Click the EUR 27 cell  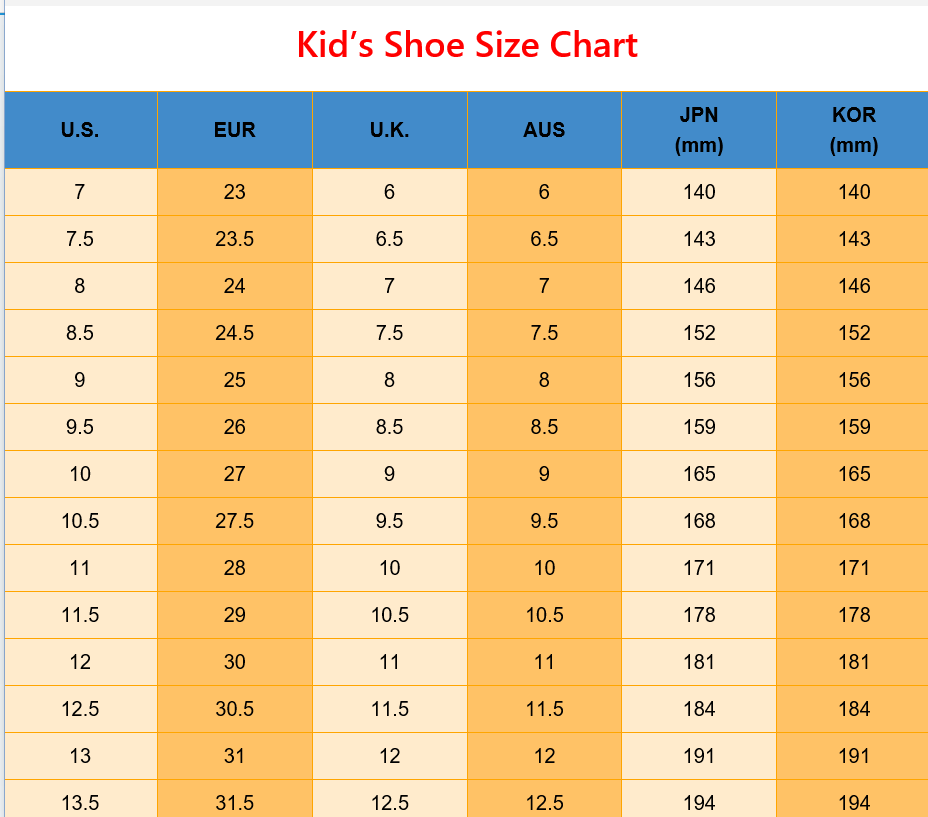[x=235, y=474]
